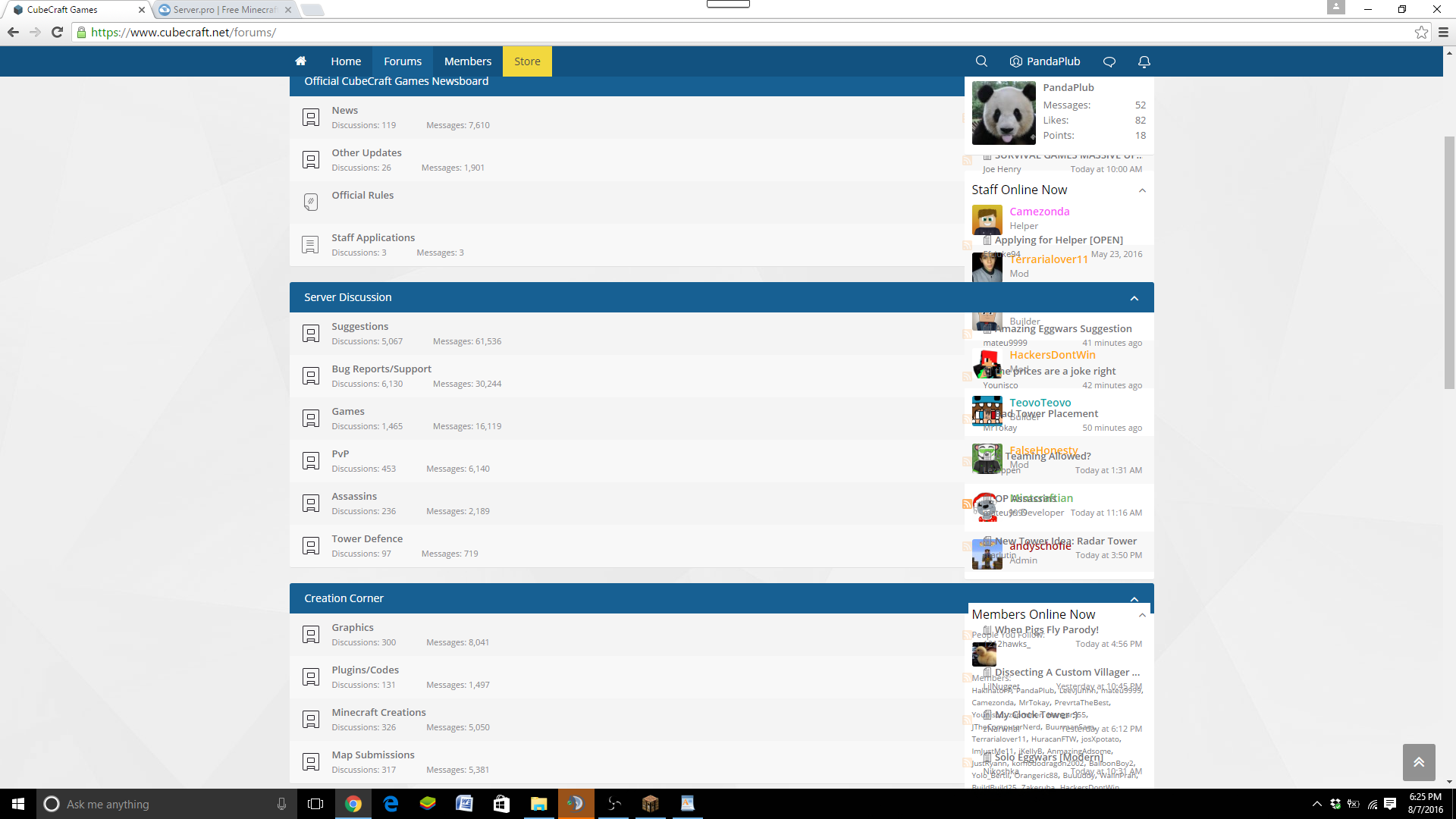Click the PvP forum node icon
The height and width of the screenshot is (819, 1456).
tap(311, 460)
